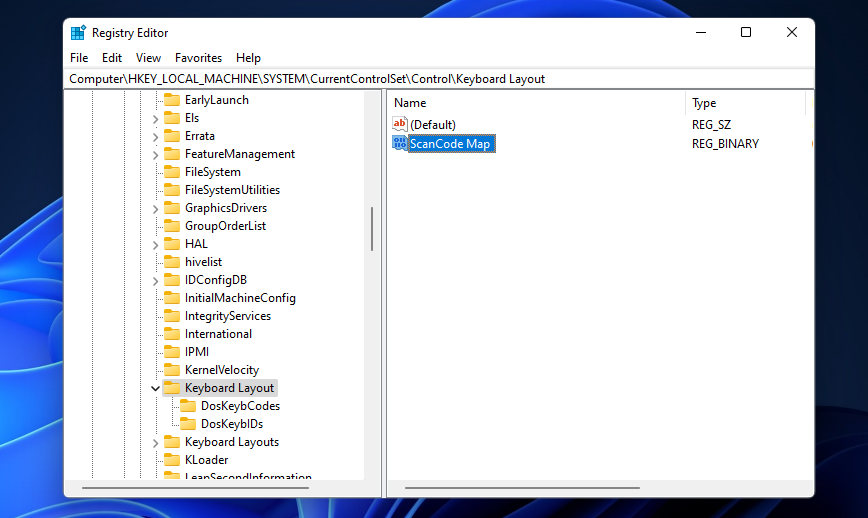Click the hivelist folder icon
Viewport: 868px width, 518px height.
tap(172, 262)
